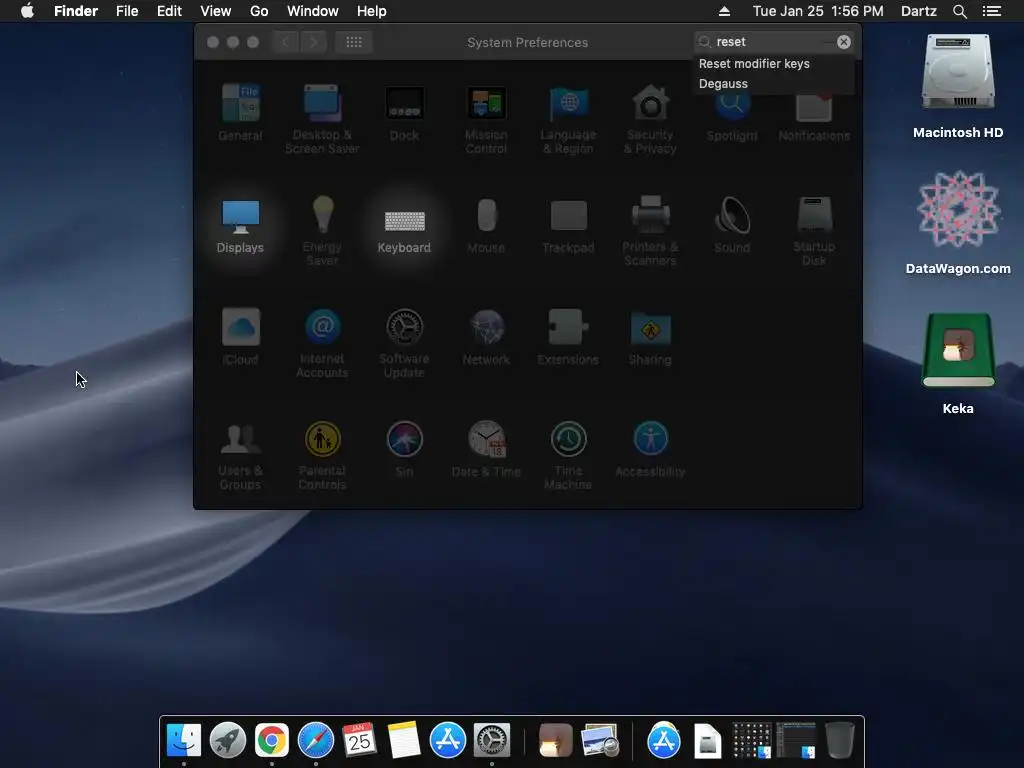Open Internet Accounts preferences
Viewport: 1024px width, 768px height.
click(322, 344)
